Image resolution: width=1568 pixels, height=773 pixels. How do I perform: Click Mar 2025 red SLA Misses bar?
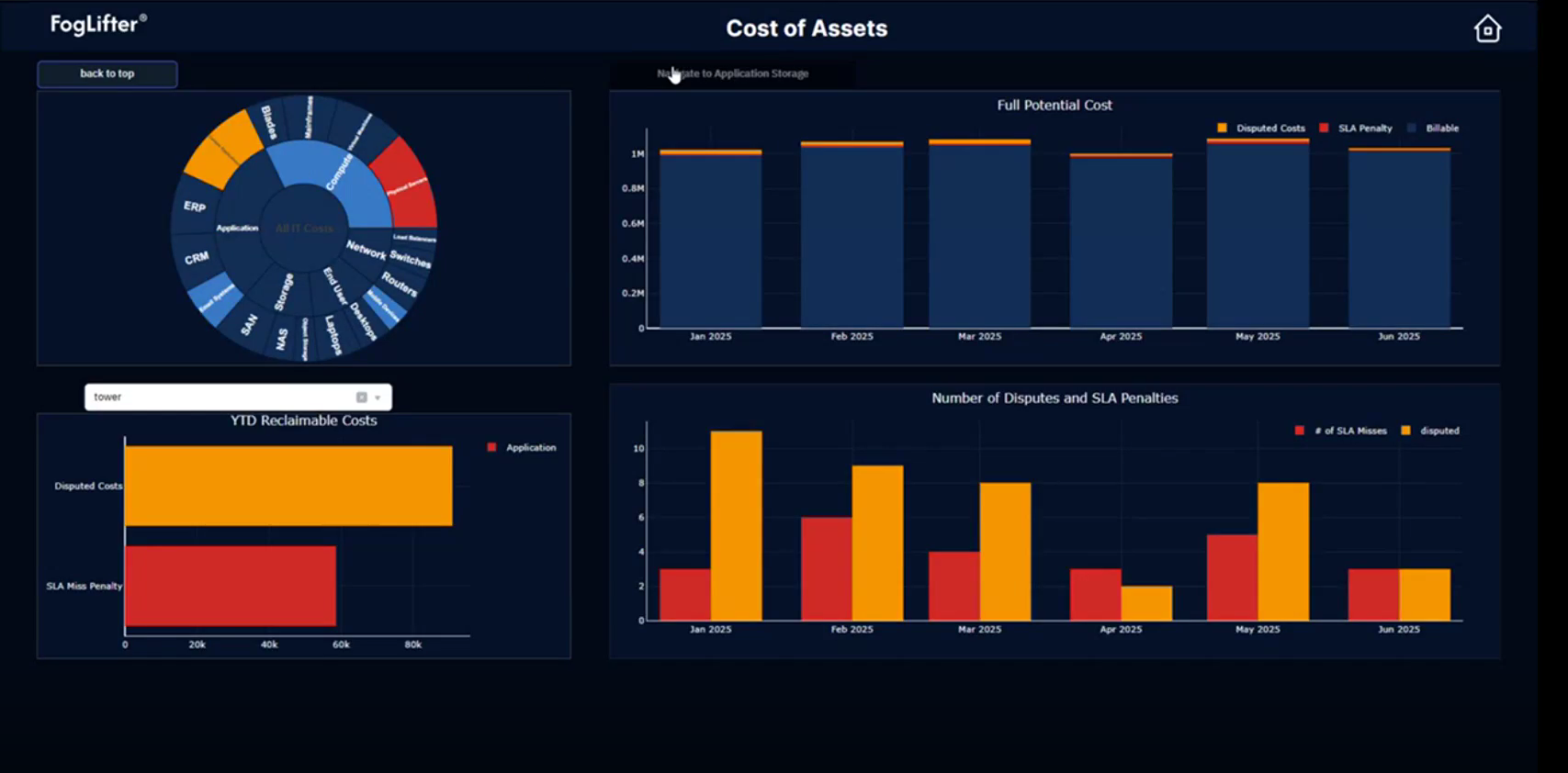tap(954, 587)
